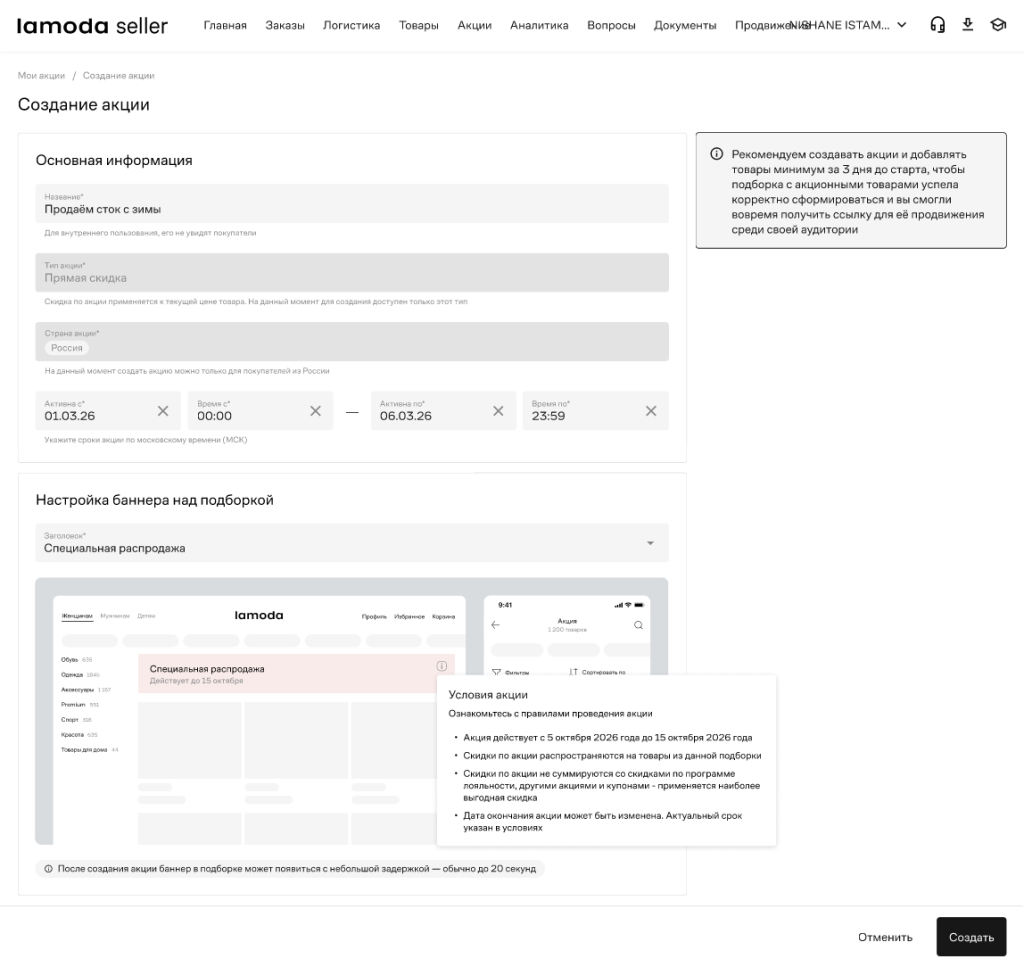The width and height of the screenshot is (1024, 967).
Task: Clear the 'Время с' time field
Action: click(x=315, y=411)
